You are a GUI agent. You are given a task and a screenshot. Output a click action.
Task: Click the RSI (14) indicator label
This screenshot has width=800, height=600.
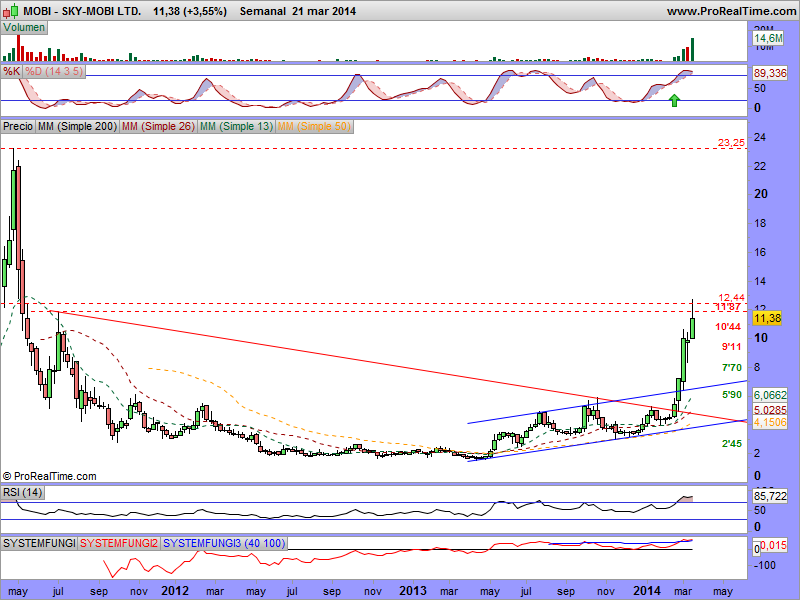point(24,492)
